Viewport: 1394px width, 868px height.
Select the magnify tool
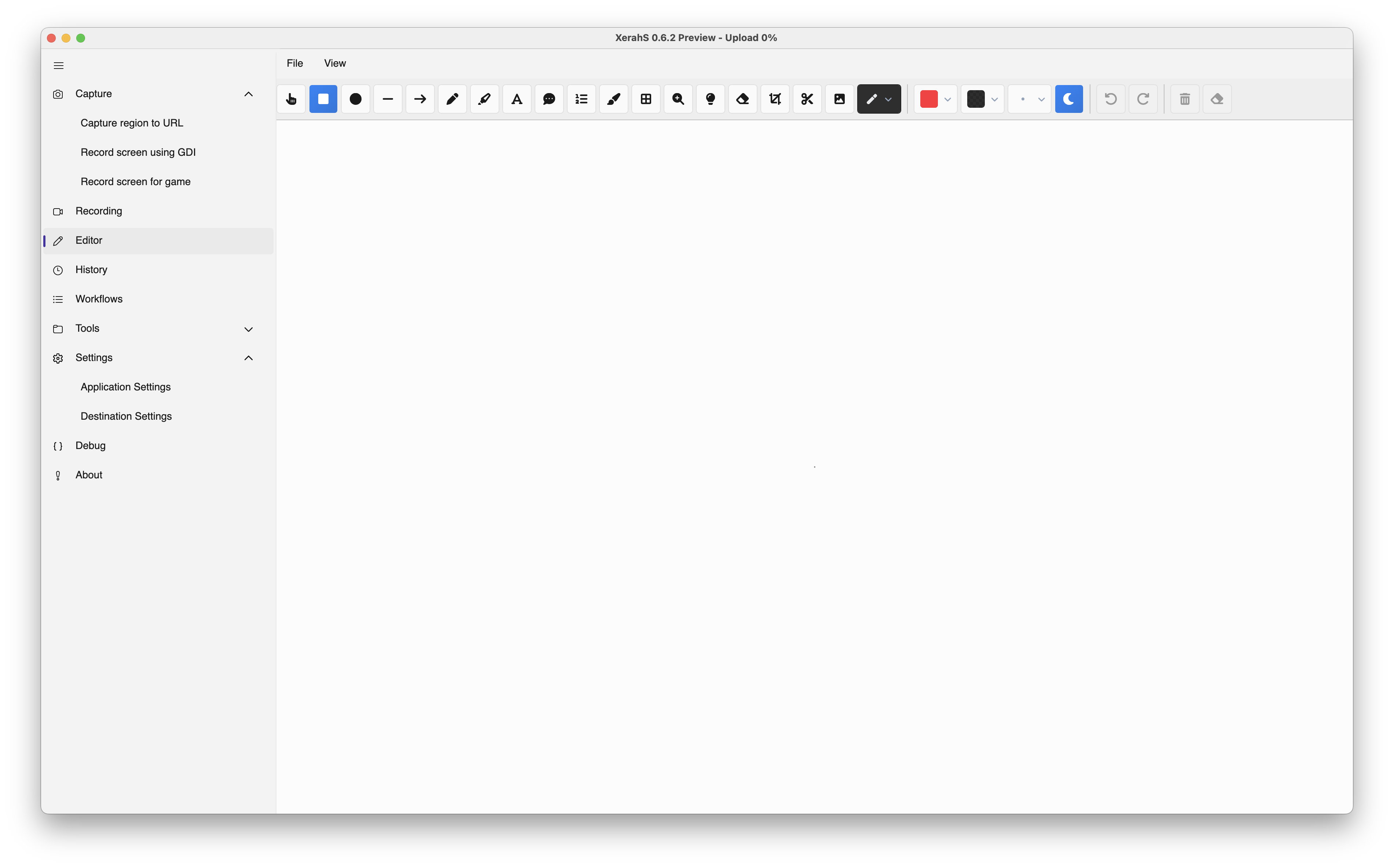click(x=678, y=99)
